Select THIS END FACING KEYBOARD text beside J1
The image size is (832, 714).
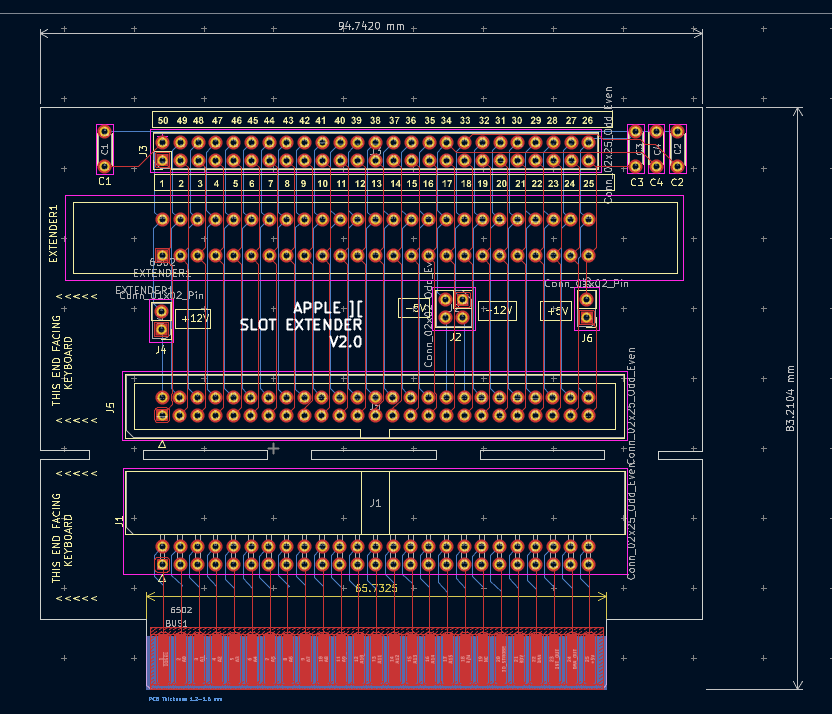(x=62, y=538)
